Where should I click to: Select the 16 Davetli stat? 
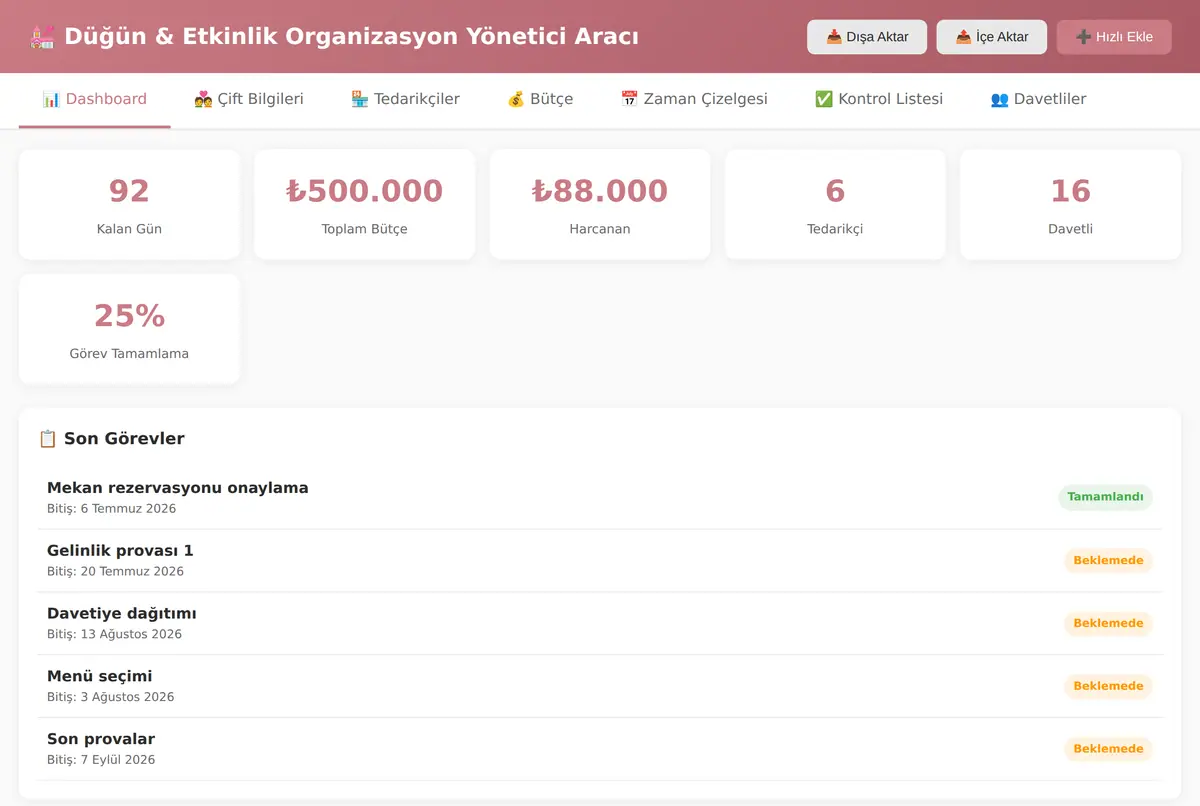[1070, 205]
